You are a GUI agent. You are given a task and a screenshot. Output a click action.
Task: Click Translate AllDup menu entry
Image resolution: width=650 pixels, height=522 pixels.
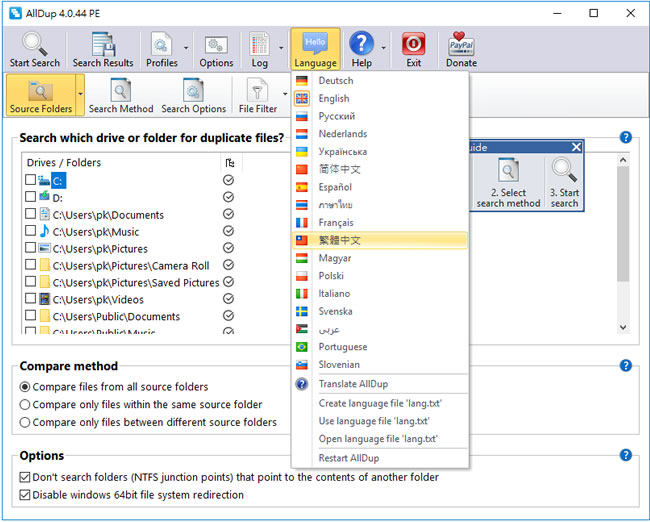click(x=380, y=384)
